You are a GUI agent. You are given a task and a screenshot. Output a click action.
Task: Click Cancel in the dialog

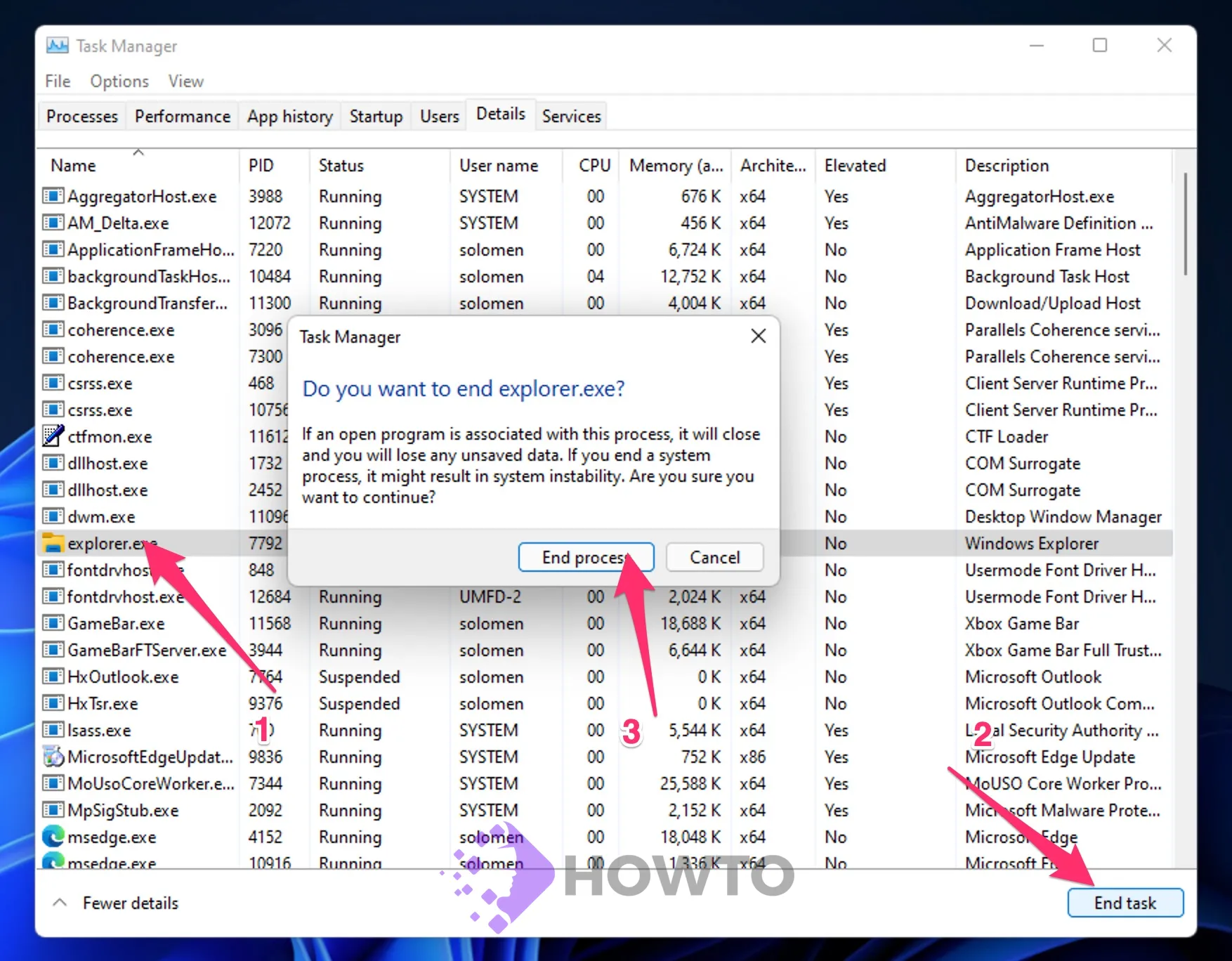715,557
